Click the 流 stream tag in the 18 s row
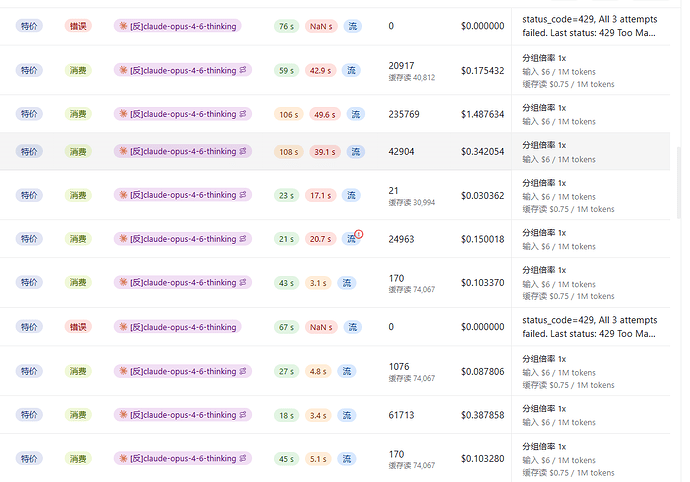This screenshot has width=690, height=482. coord(347,415)
